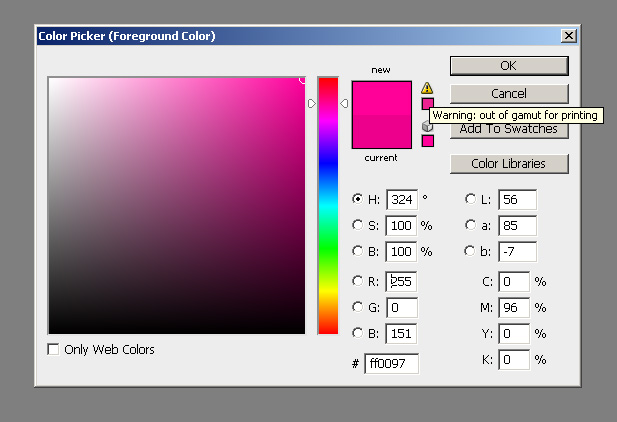Select the H (hue) radio button
The width and height of the screenshot is (617, 422).
(358, 199)
